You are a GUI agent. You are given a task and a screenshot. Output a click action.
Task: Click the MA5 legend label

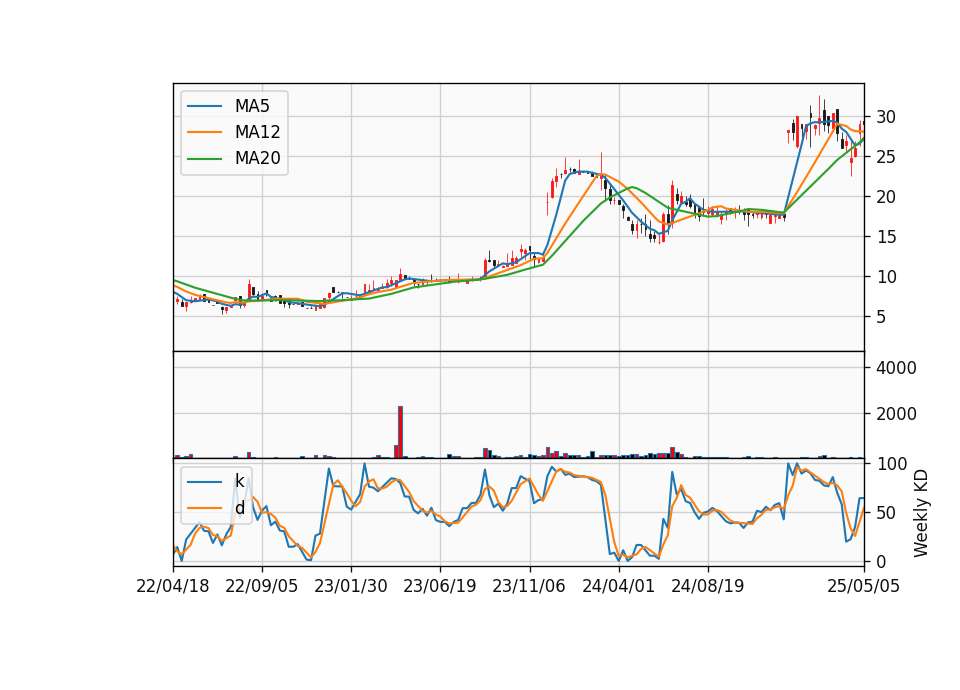252,106
